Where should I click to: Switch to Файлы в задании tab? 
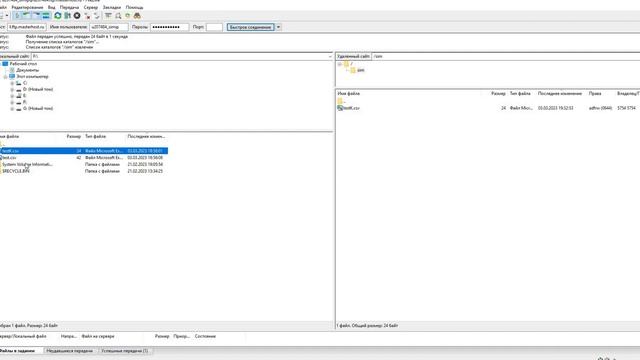(x=19, y=351)
